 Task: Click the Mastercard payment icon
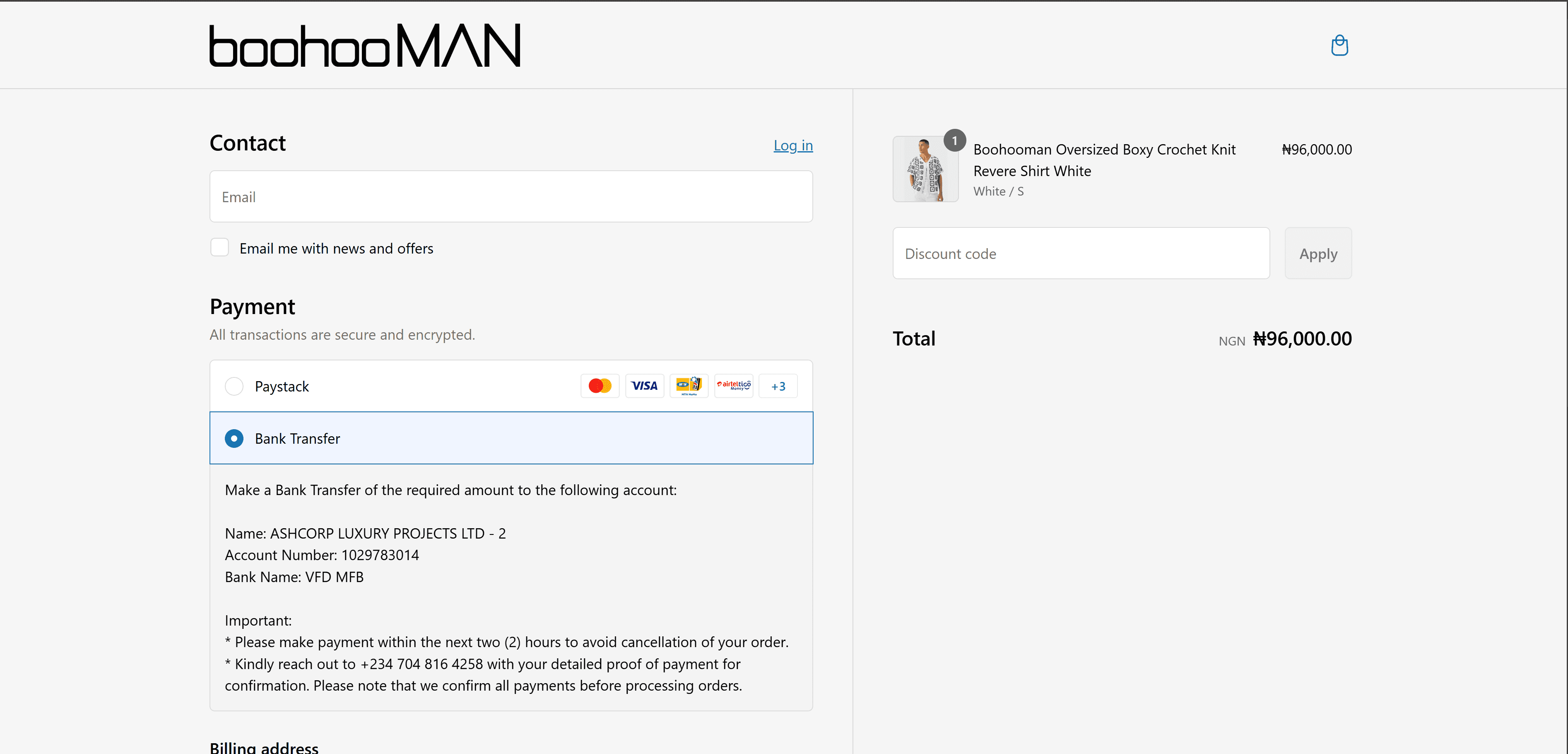(x=600, y=386)
